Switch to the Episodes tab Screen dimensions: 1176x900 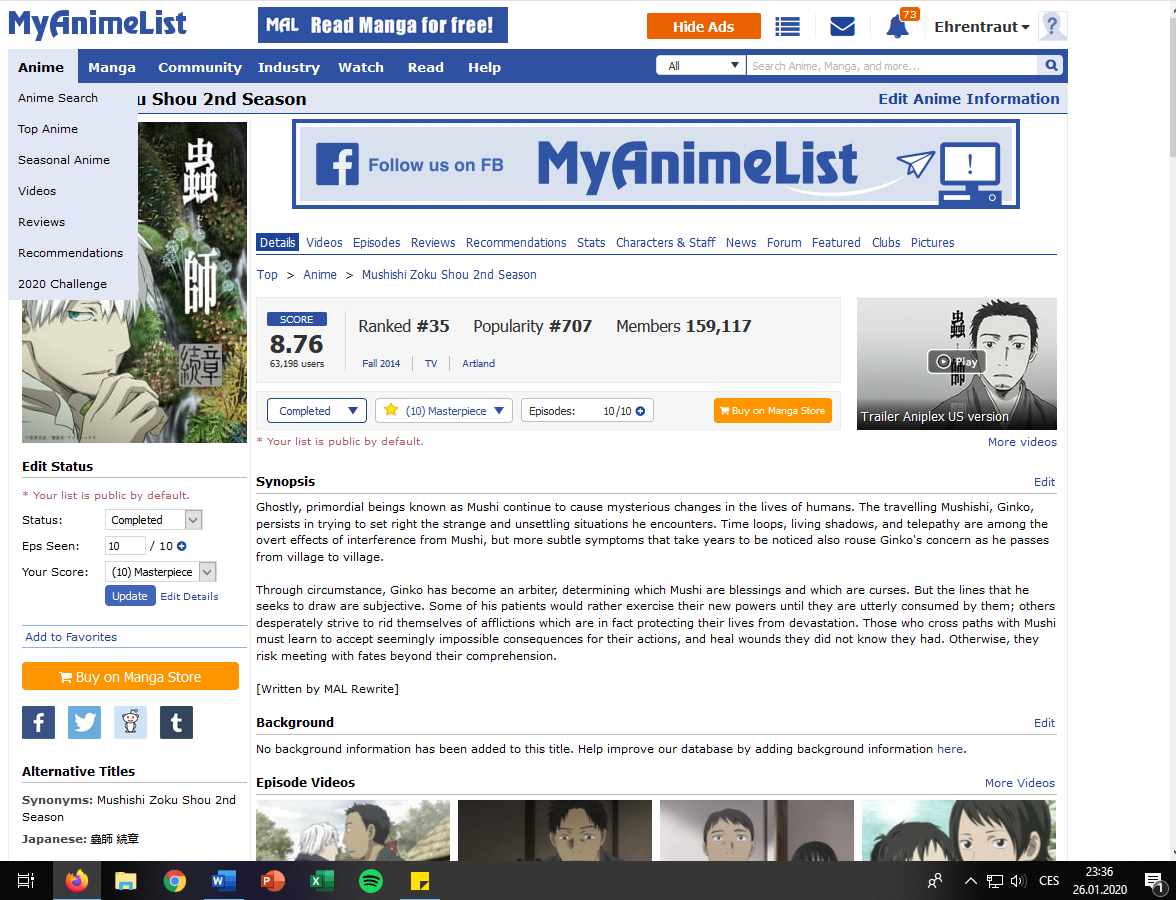point(376,242)
